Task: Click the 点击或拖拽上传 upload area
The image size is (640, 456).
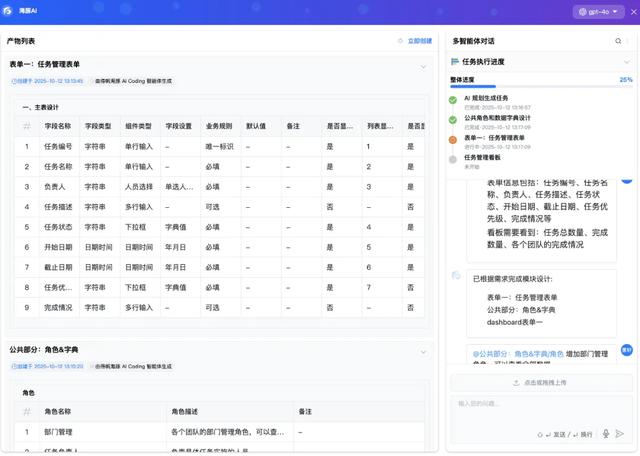Action: coord(540,382)
